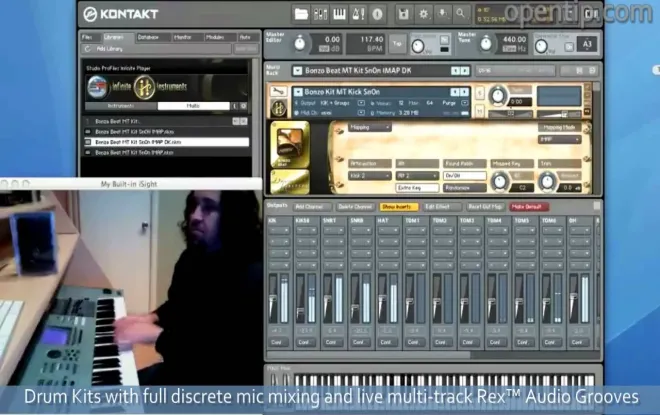Viewport: 660px width, 415px height.
Task: Click the Kontakt logo
Action: click(121, 14)
